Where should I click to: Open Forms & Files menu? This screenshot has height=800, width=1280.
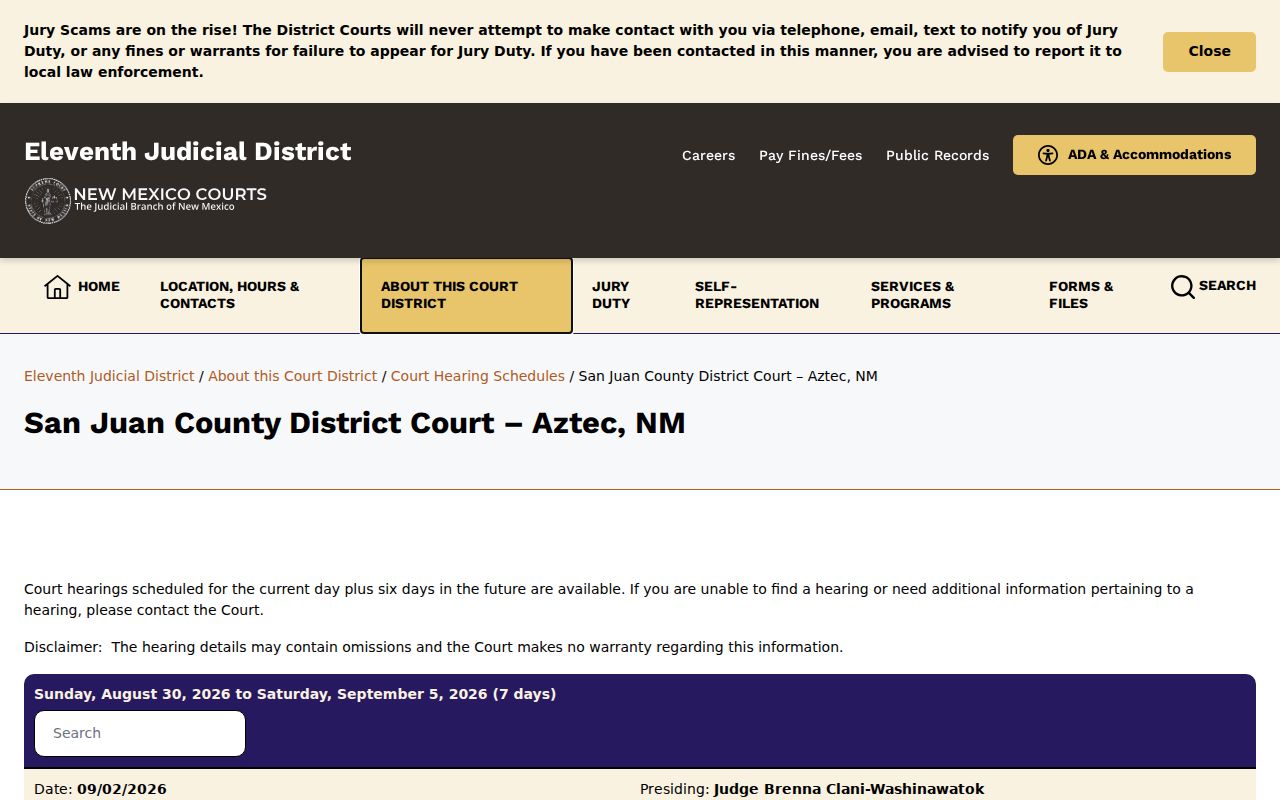(1081, 295)
